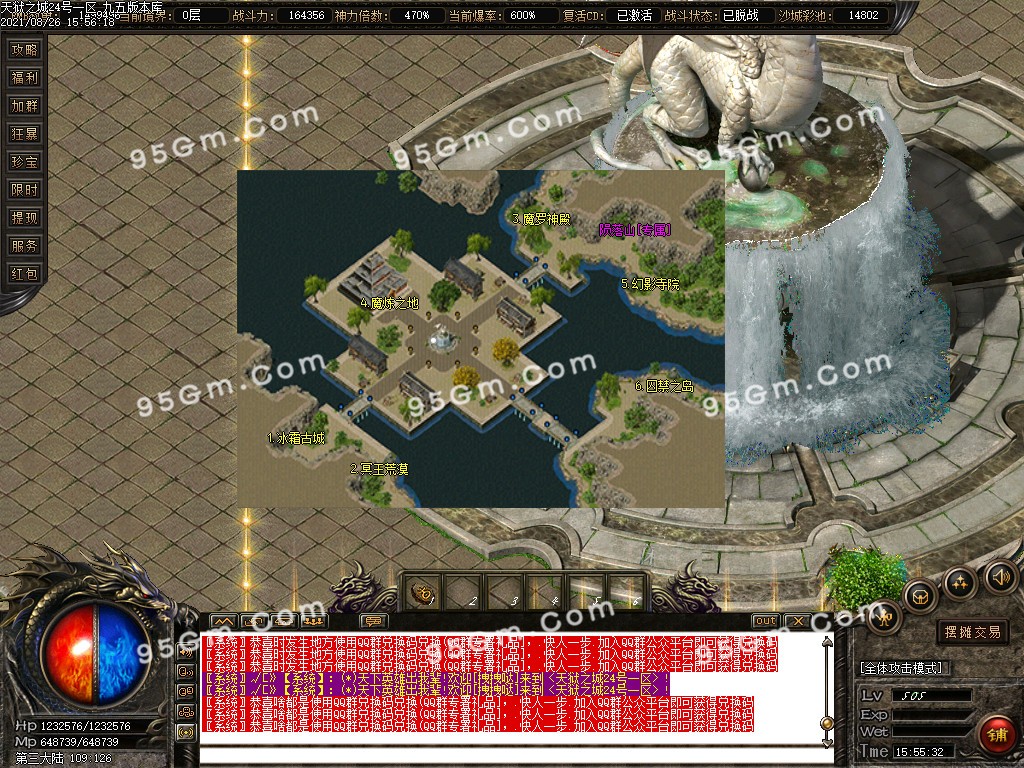Open the 狂暴 berserk menu
This screenshot has width=1024, height=768.
pos(25,134)
